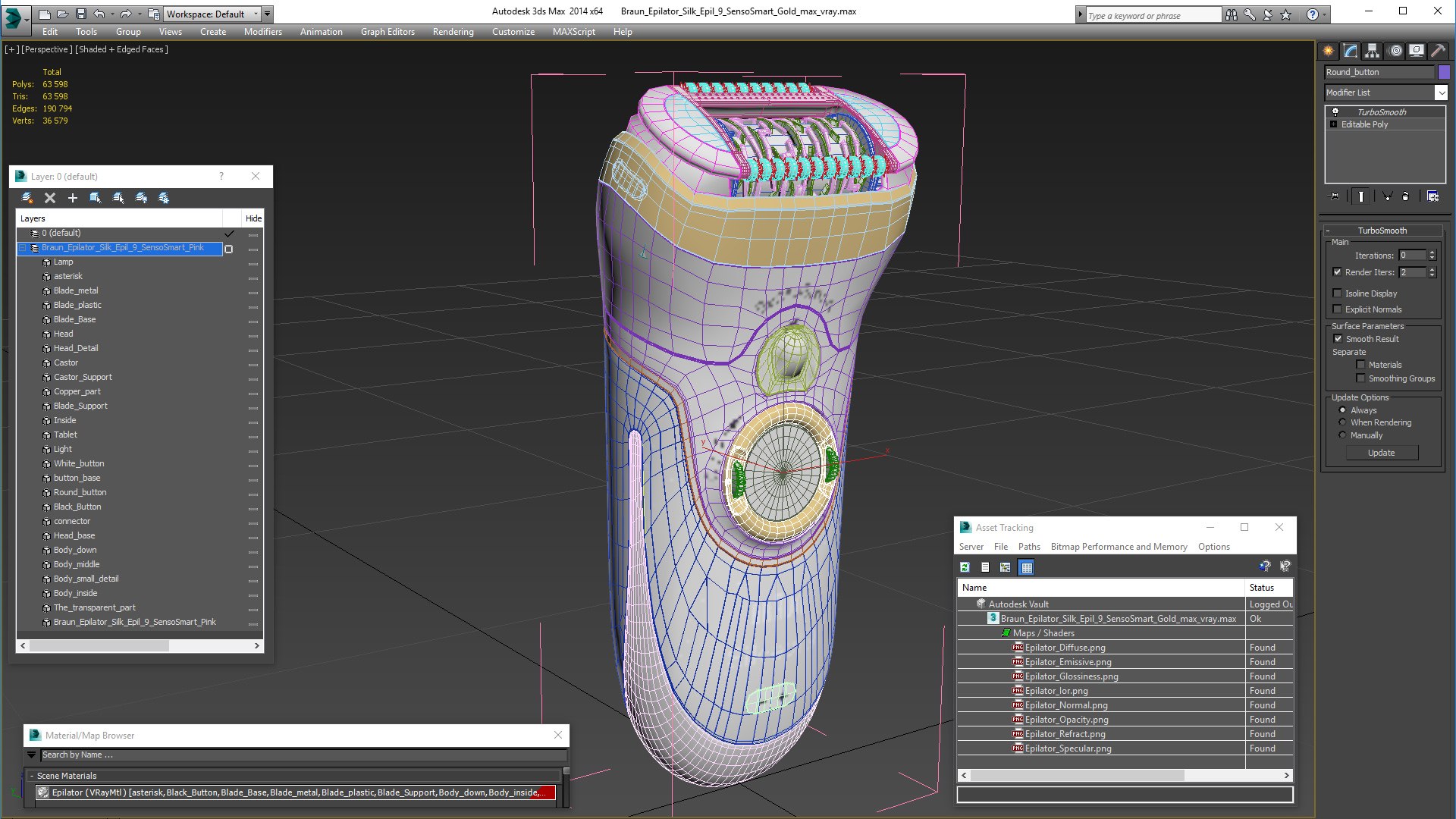This screenshot has height=819, width=1456.
Task: Click the binoculars search icon
Action: tap(1232, 14)
